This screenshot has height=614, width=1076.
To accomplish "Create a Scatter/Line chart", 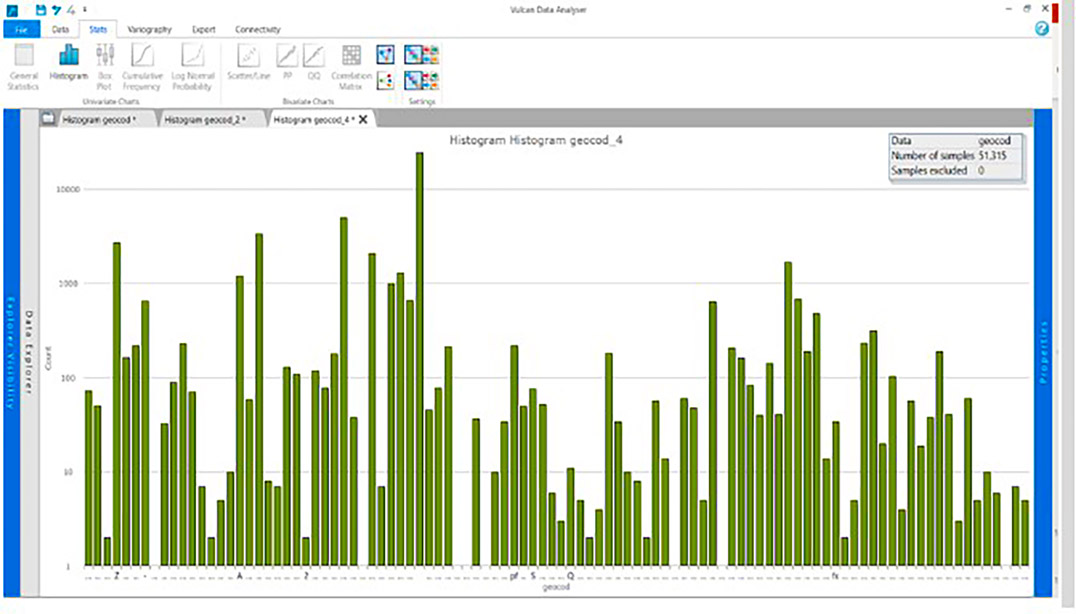I will pos(248,62).
